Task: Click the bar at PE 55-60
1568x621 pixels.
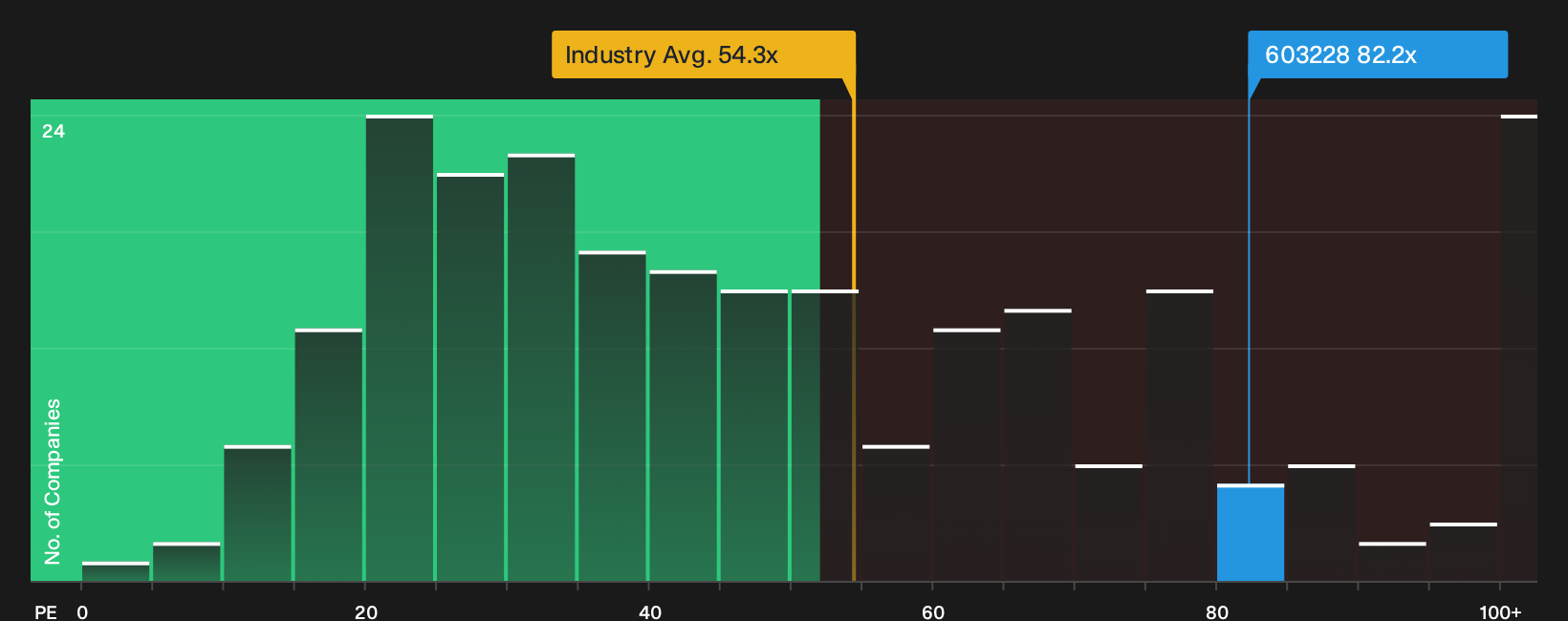Action: coord(896,513)
